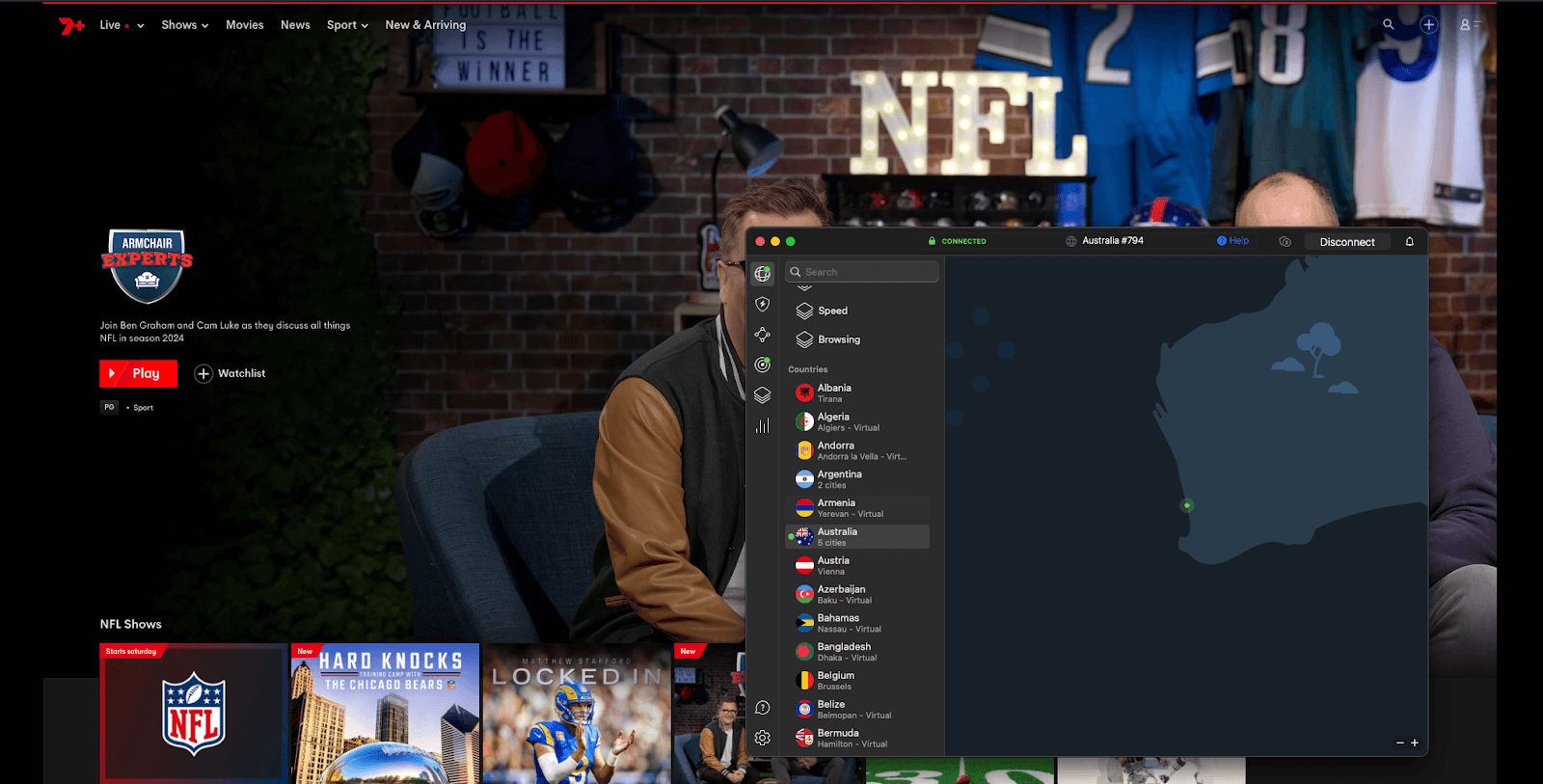Open the statistics bars icon in NordVPN
Viewport: 1543px width, 784px height.
click(763, 425)
